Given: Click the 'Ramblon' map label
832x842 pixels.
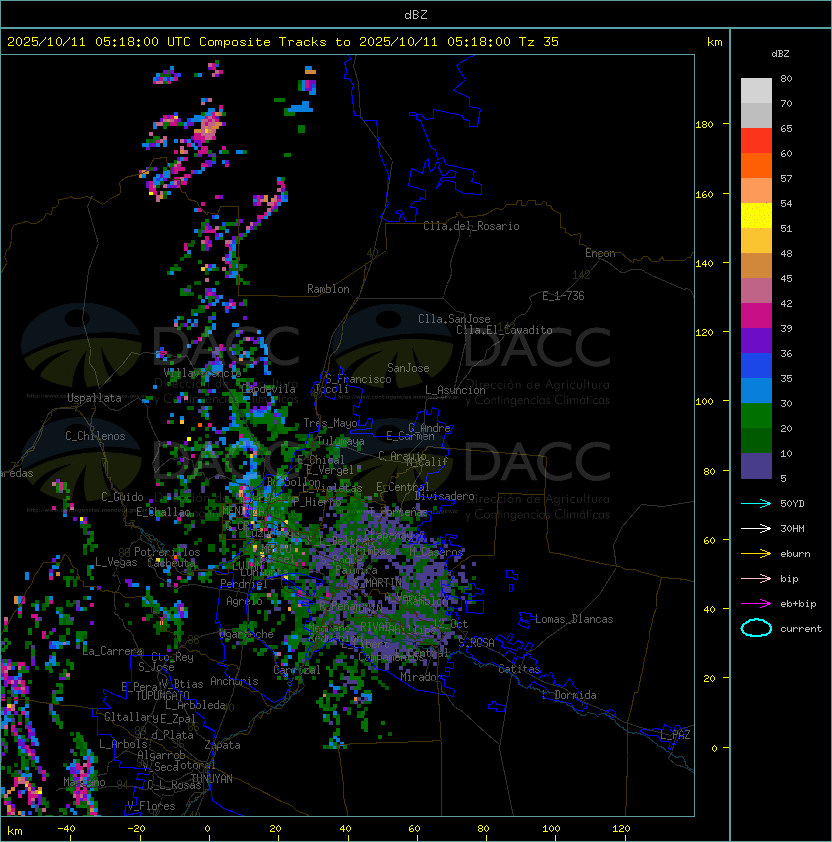Looking at the screenshot, I should coord(328,289).
